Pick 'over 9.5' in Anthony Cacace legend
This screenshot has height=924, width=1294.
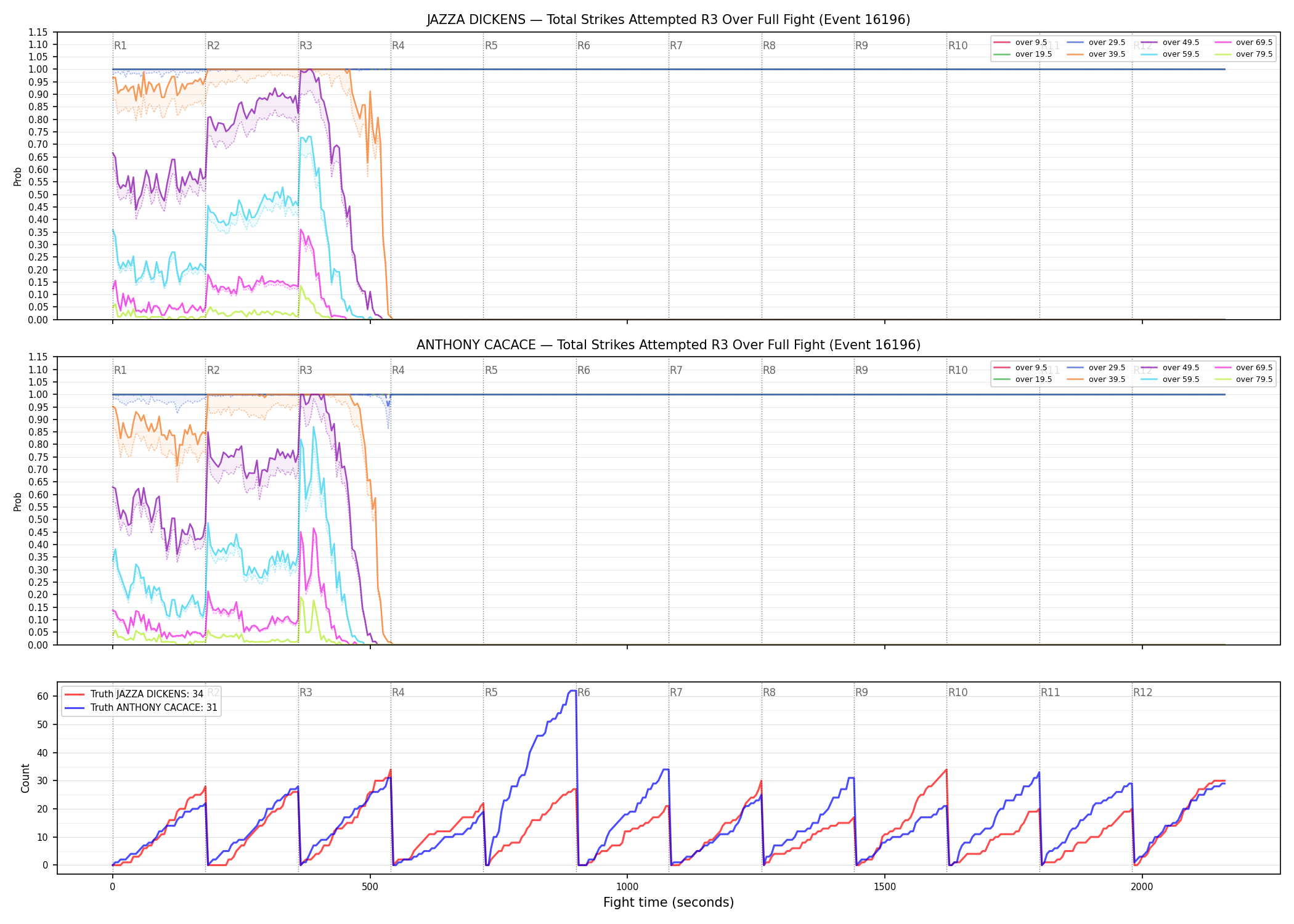[1031, 368]
